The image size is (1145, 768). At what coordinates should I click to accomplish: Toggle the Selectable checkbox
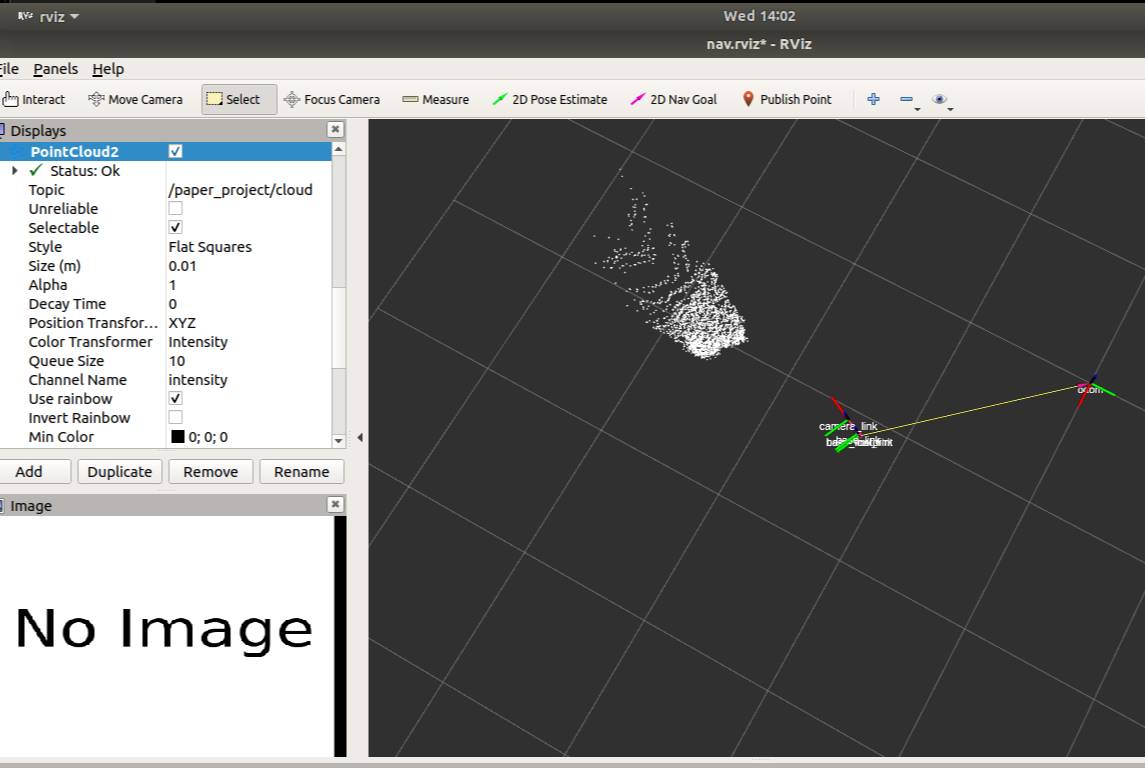tap(175, 227)
